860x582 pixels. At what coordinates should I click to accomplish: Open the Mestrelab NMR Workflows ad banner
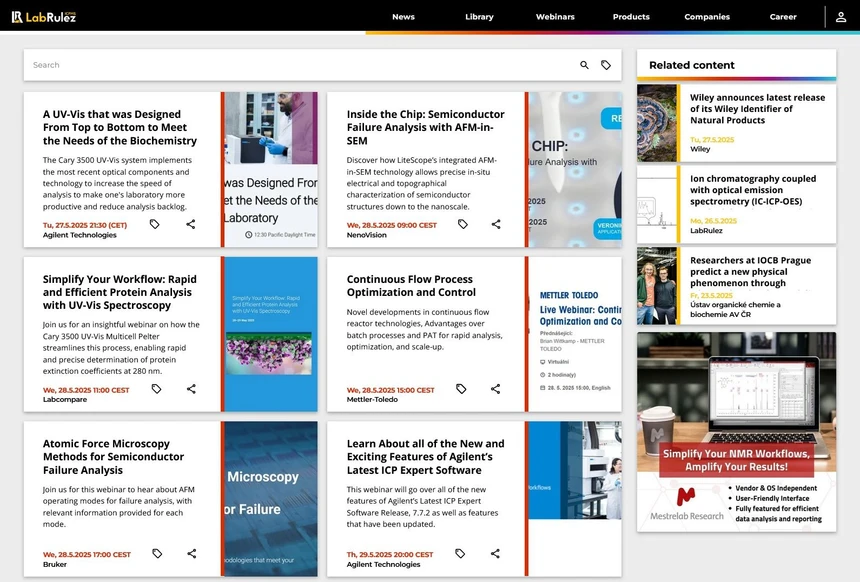[x=737, y=432]
